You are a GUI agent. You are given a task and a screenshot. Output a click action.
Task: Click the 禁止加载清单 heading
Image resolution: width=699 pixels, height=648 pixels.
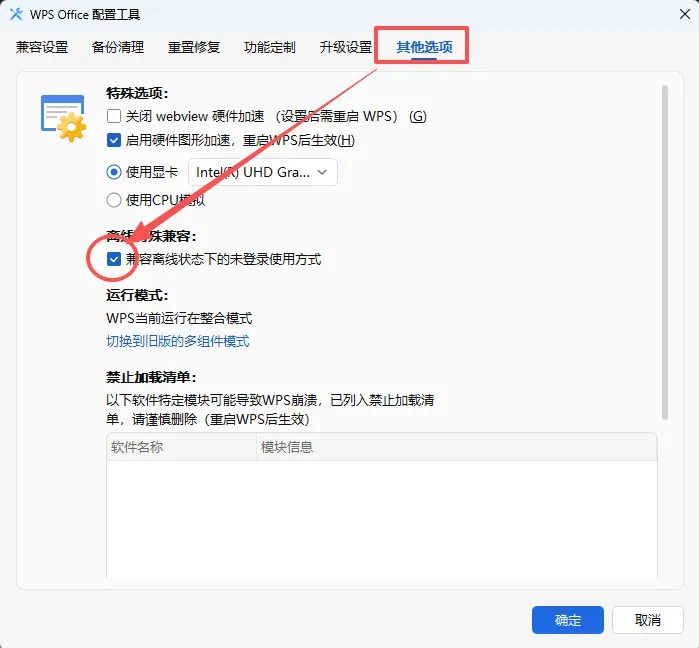click(151, 377)
